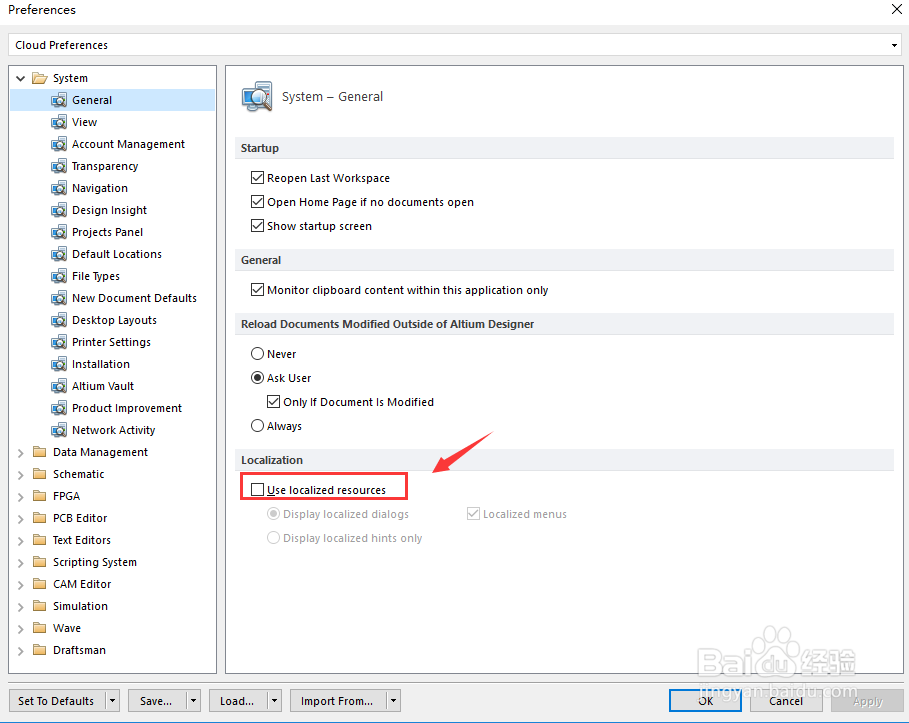Go to Default Locations page
This screenshot has width=909, height=723.
[117, 255]
